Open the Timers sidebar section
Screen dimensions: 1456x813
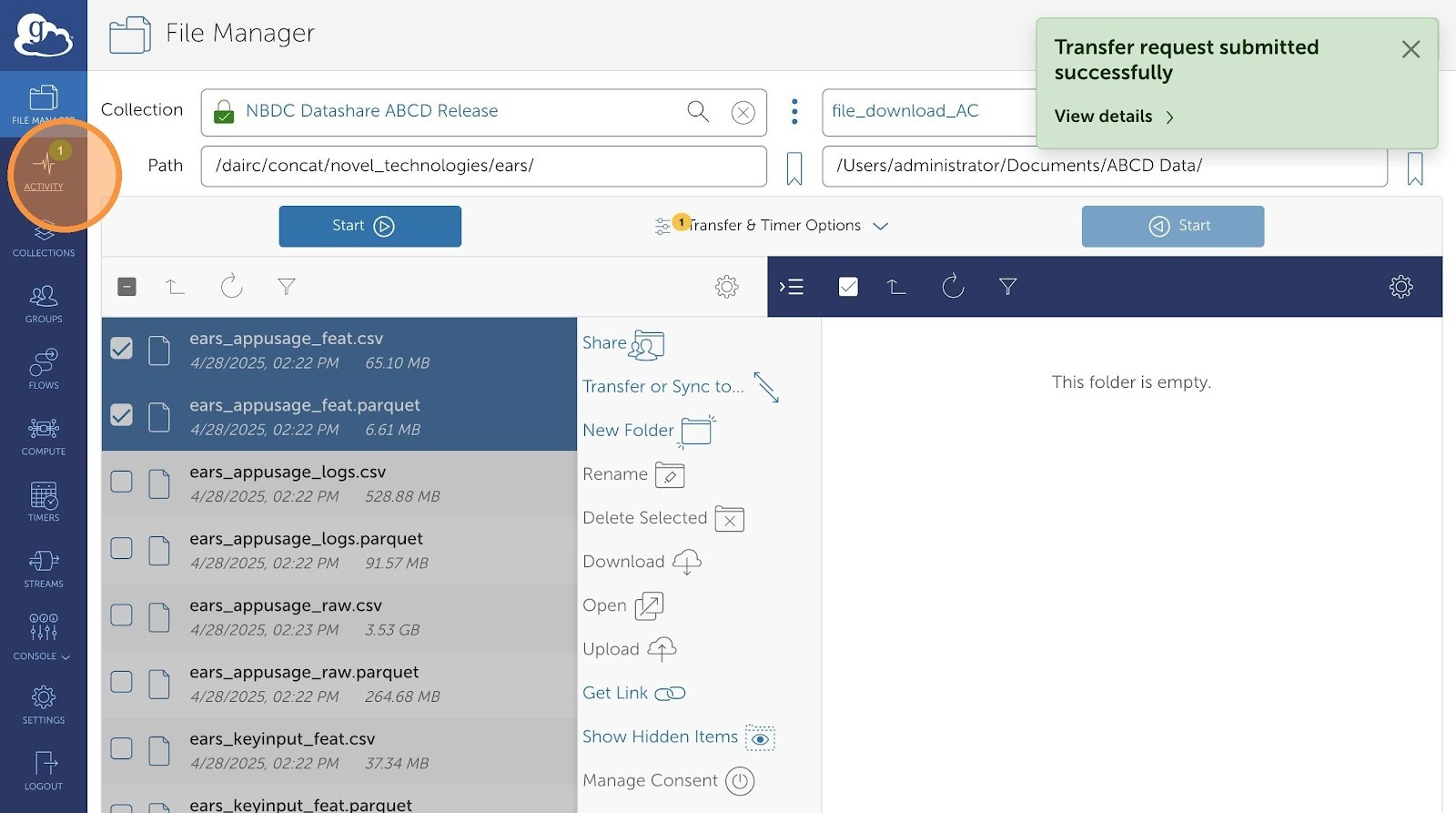pyautogui.click(x=44, y=502)
